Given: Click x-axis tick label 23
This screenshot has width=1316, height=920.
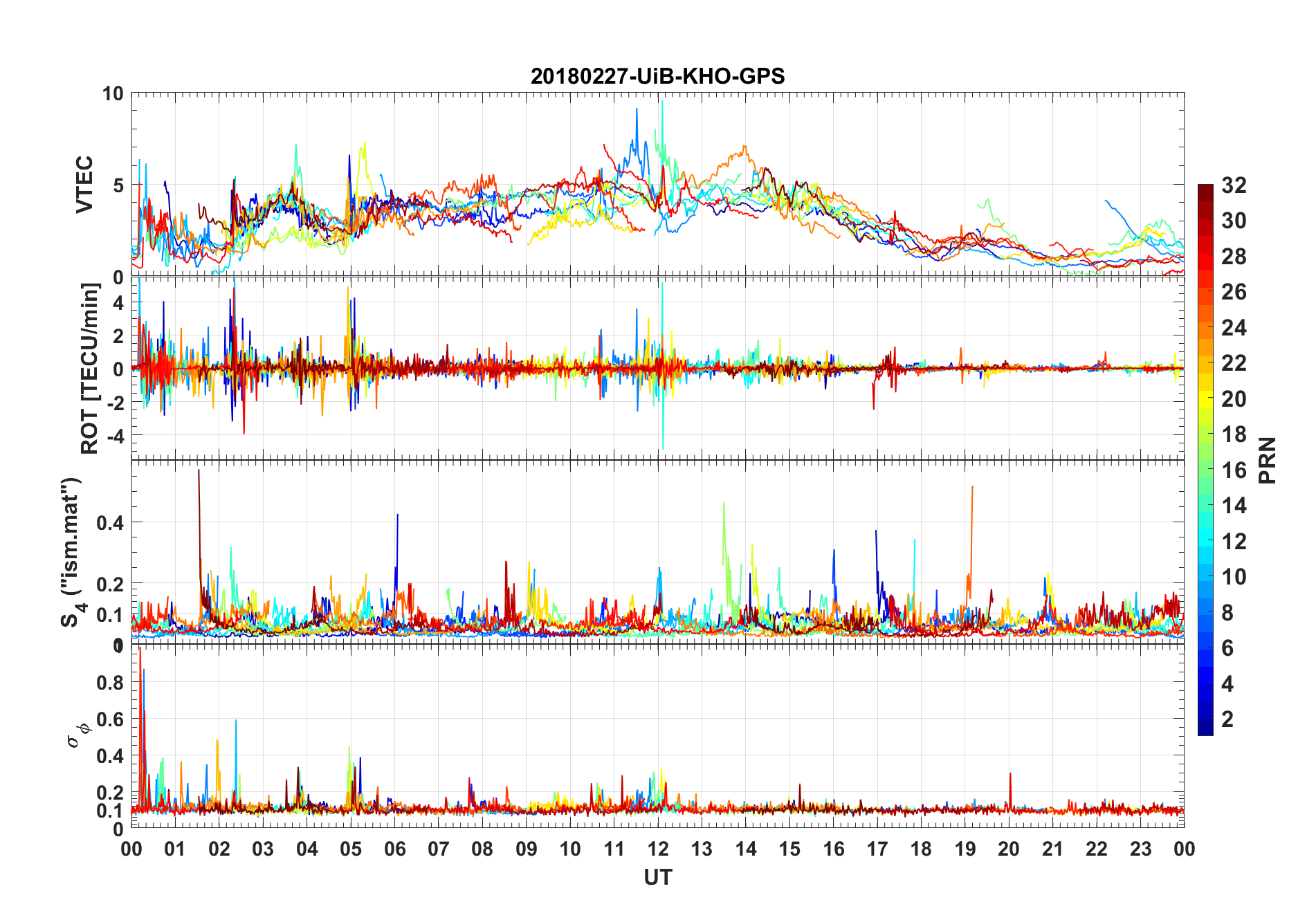Looking at the screenshot, I should pyautogui.click(x=1140, y=849).
